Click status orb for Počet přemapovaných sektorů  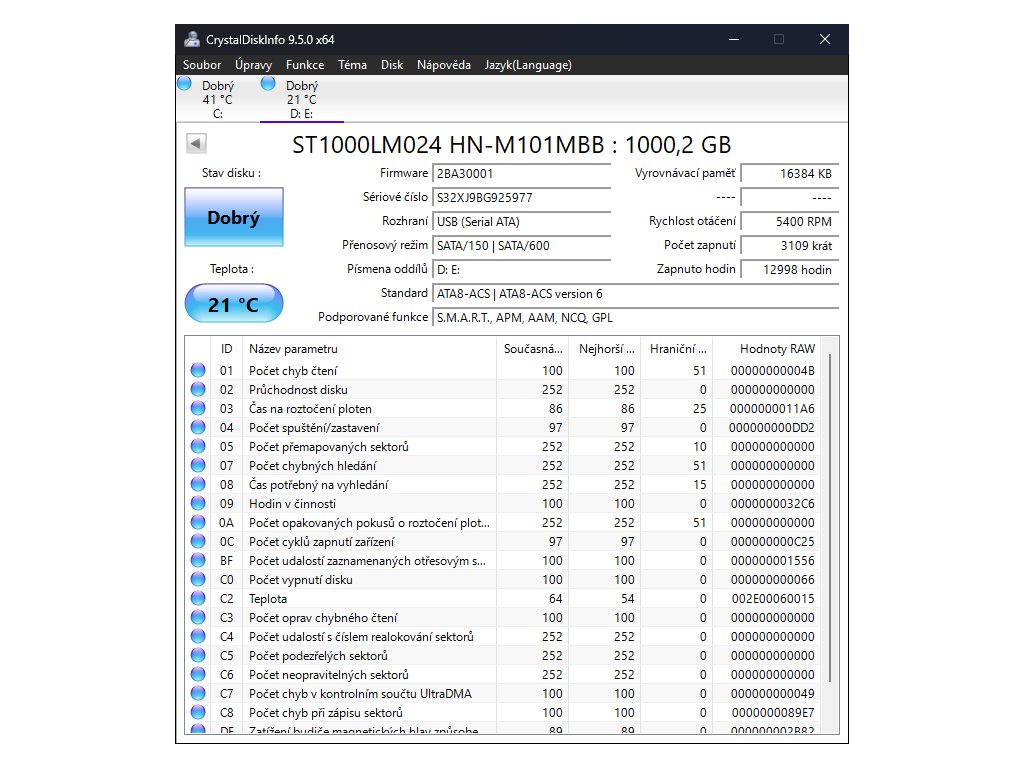(x=197, y=446)
